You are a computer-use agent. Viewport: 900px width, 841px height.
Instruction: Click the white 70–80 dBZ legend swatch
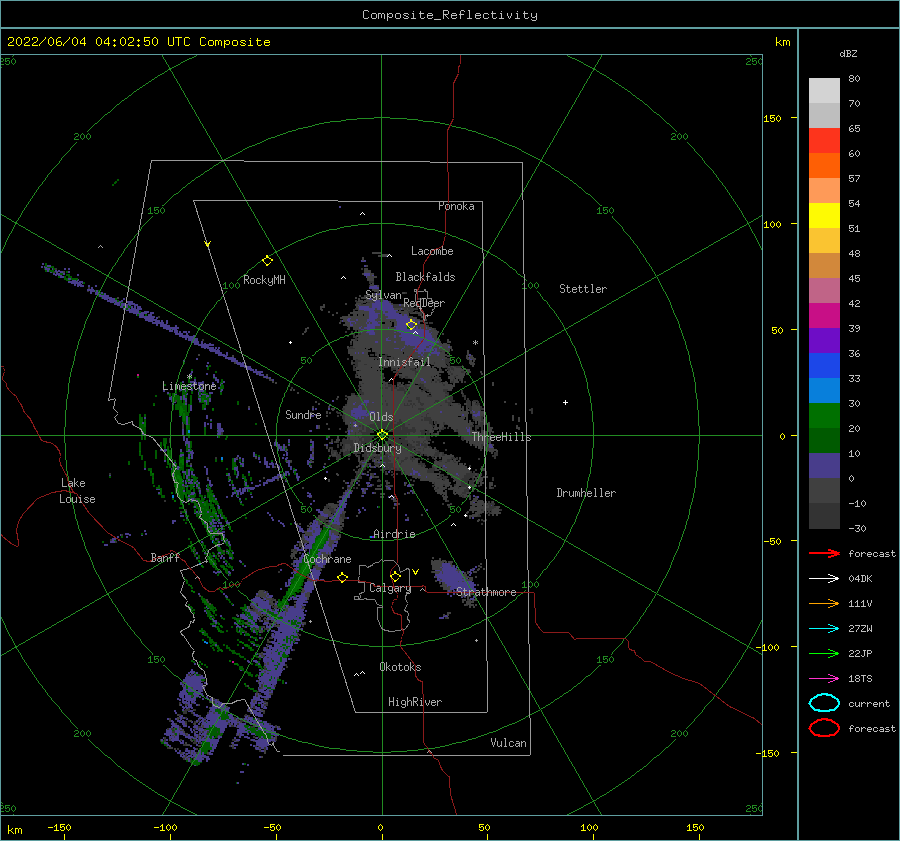click(824, 91)
